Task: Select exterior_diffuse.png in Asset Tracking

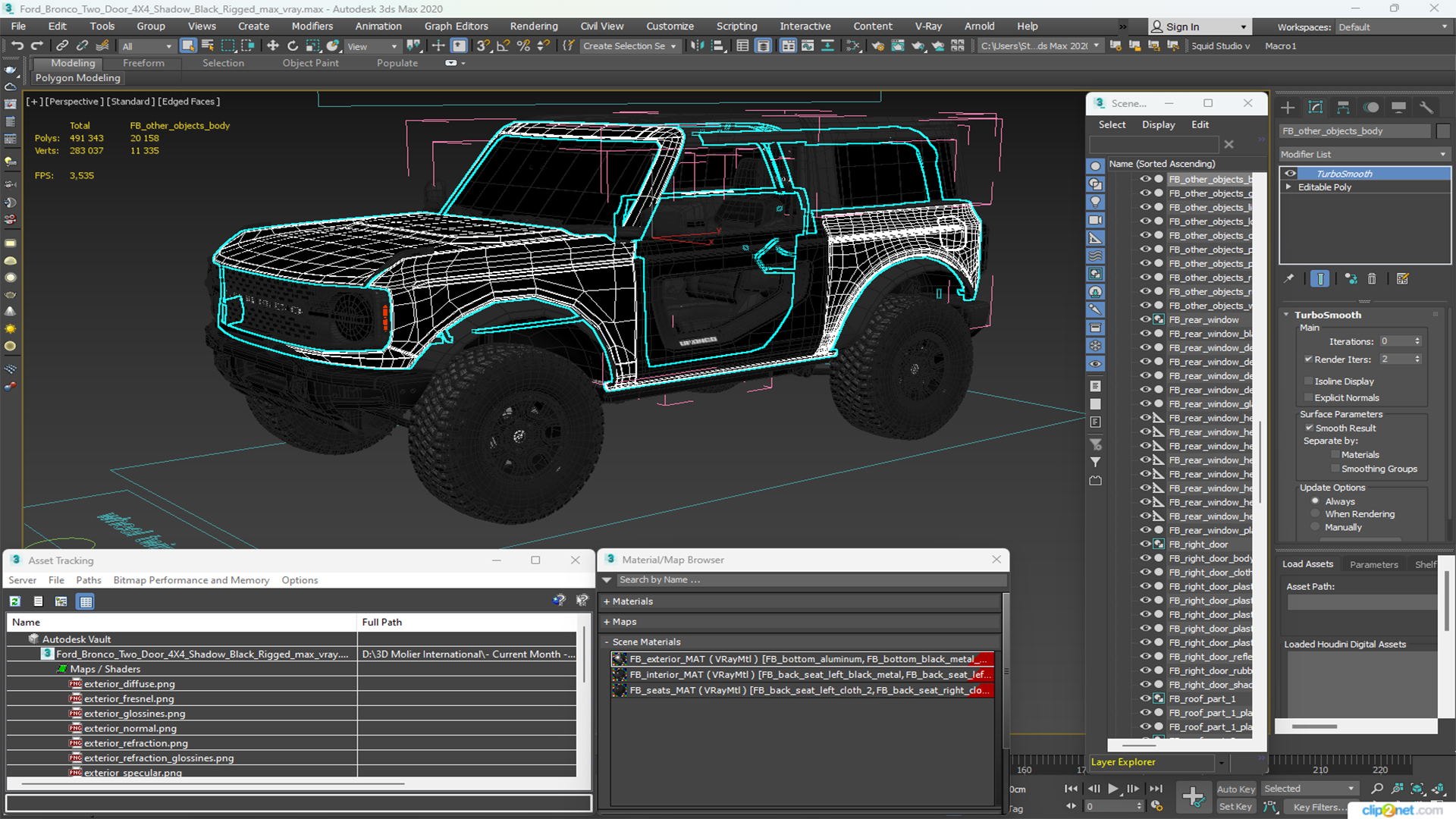Action: click(129, 684)
